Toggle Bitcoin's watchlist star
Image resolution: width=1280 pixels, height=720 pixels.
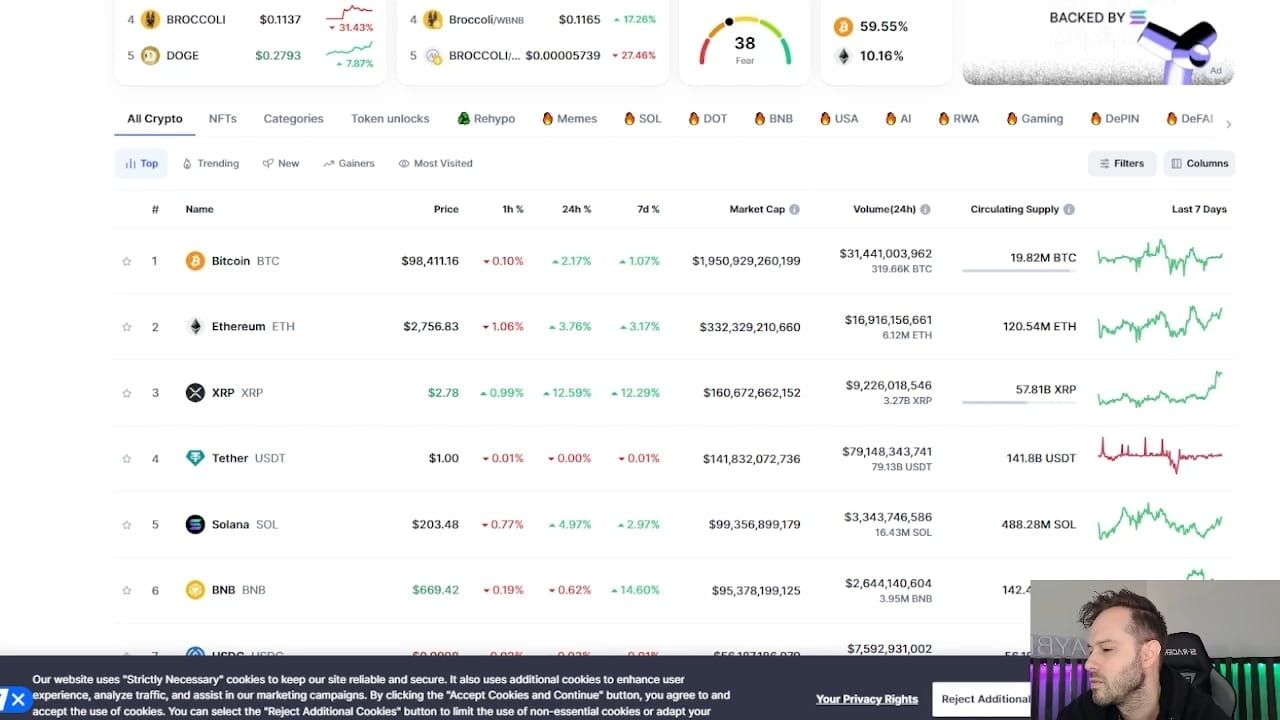point(126,260)
